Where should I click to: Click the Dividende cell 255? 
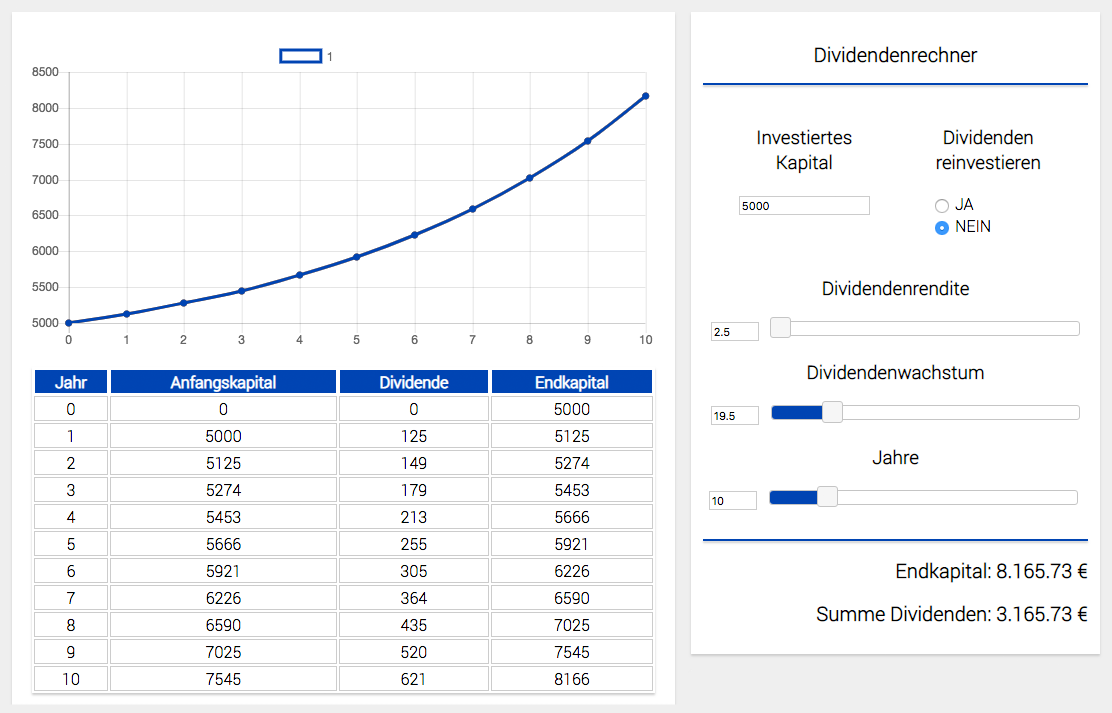(x=413, y=544)
